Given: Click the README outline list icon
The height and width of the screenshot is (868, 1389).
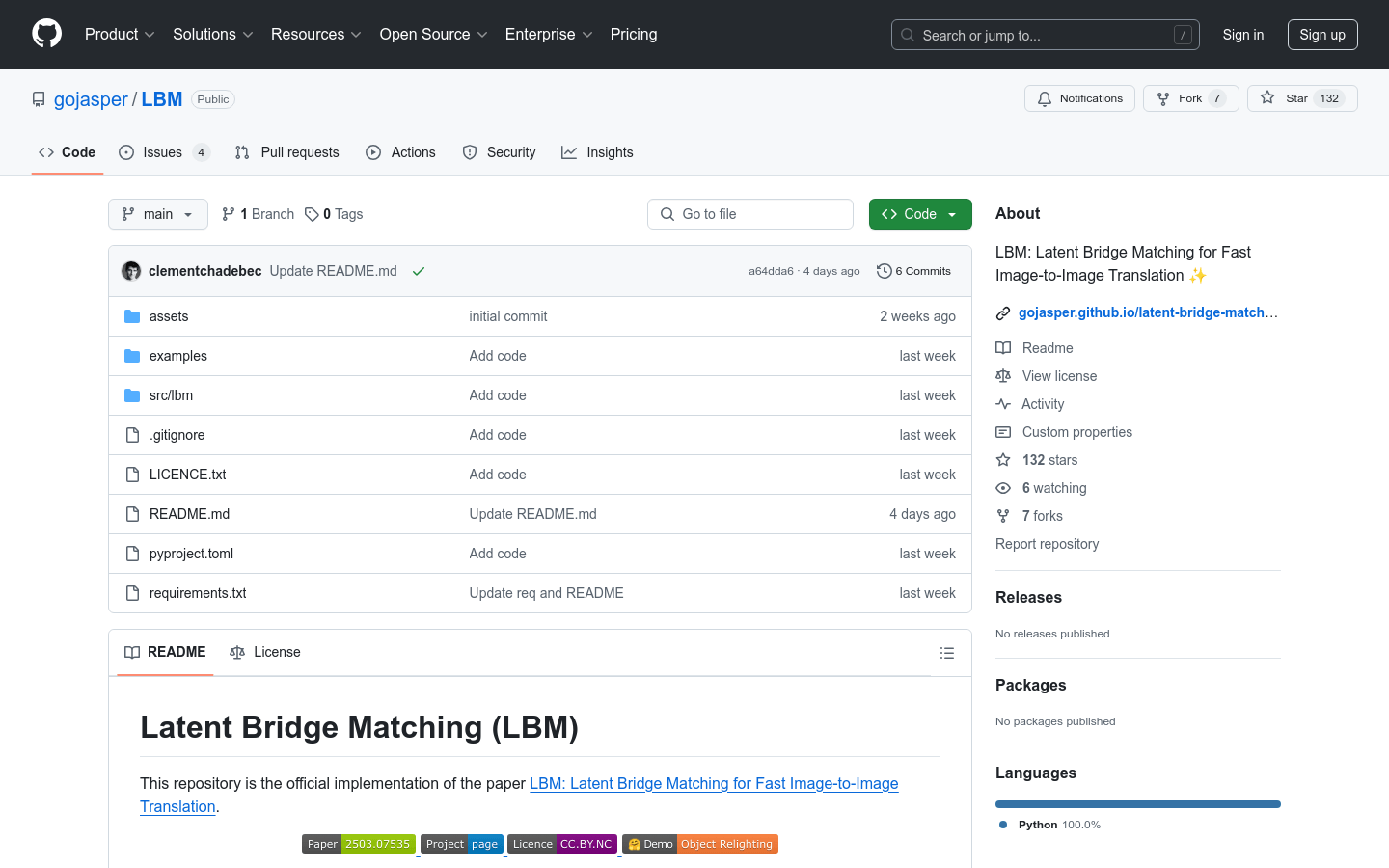Looking at the screenshot, I should 946,653.
